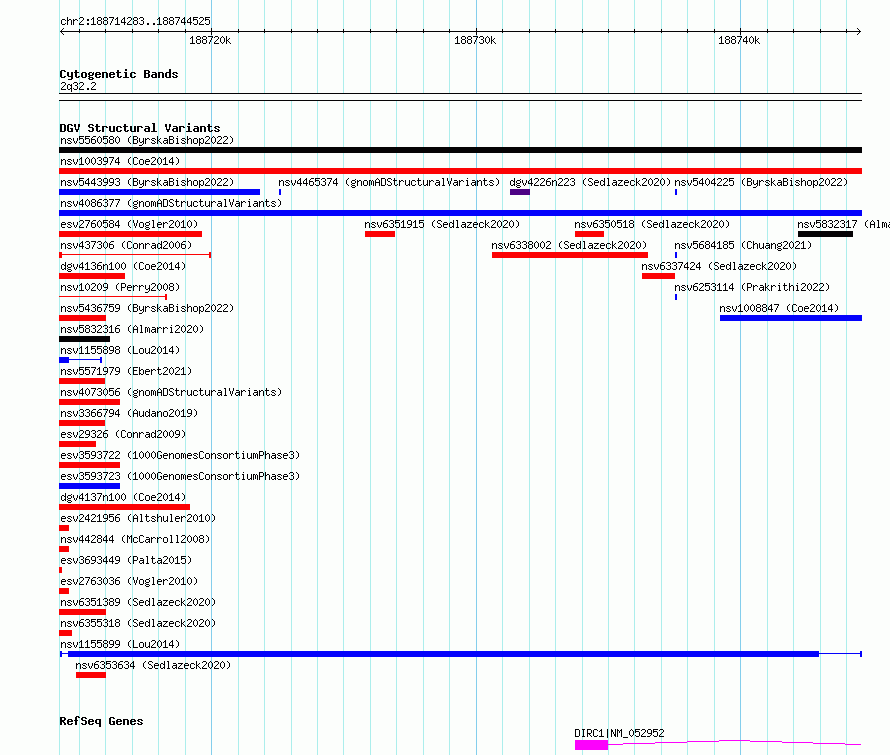The width and height of the screenshot is (890, 755).
Task: Select dgv4136n100 (Coe2014) label
Action: (123, 266)
